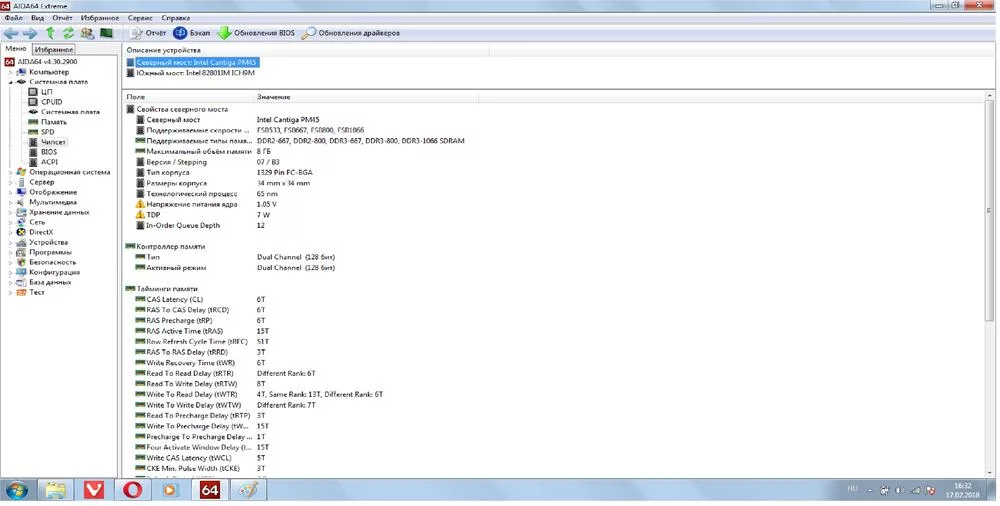1000x506 pixels.
Task: Open Opera browser from taskbar
Action: (x=133, y=490)
